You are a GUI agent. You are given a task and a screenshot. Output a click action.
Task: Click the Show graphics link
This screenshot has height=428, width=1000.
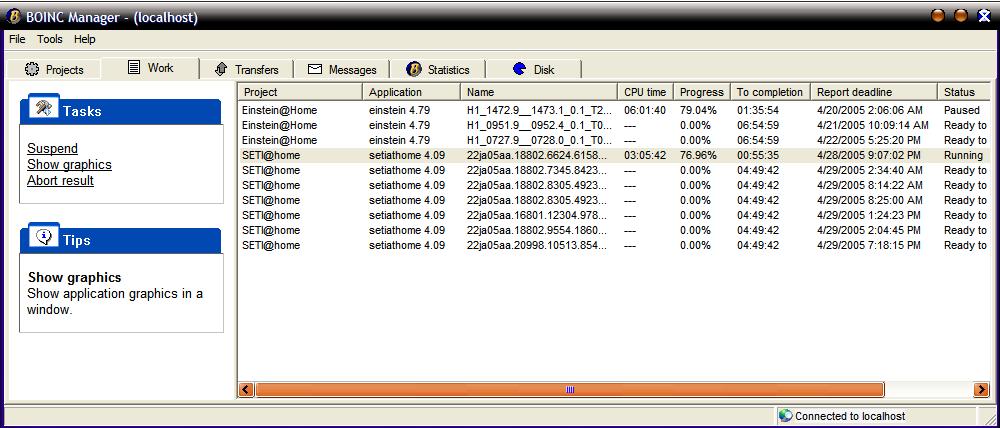pos(69,164)
